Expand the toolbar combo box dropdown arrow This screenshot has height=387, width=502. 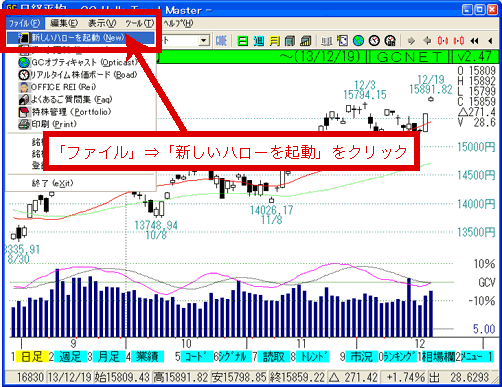click(203, 41)
